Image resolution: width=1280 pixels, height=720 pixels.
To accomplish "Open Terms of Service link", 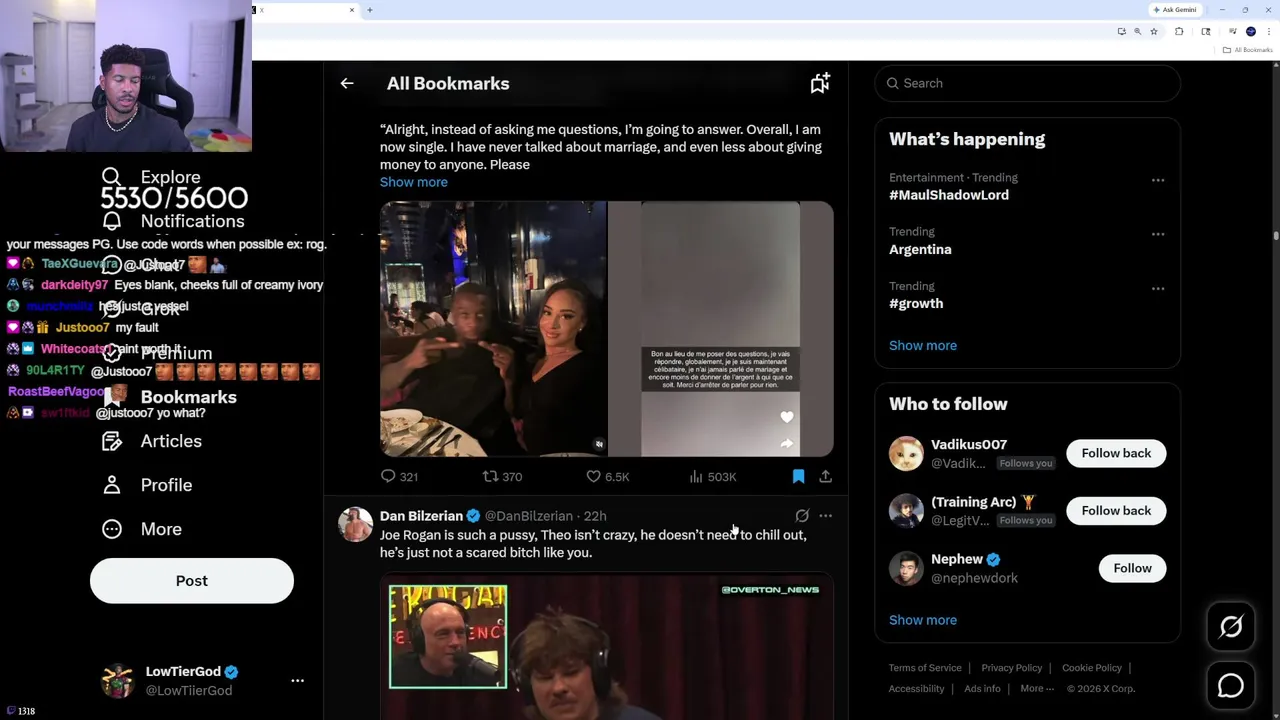I will [x=925, y=668].
